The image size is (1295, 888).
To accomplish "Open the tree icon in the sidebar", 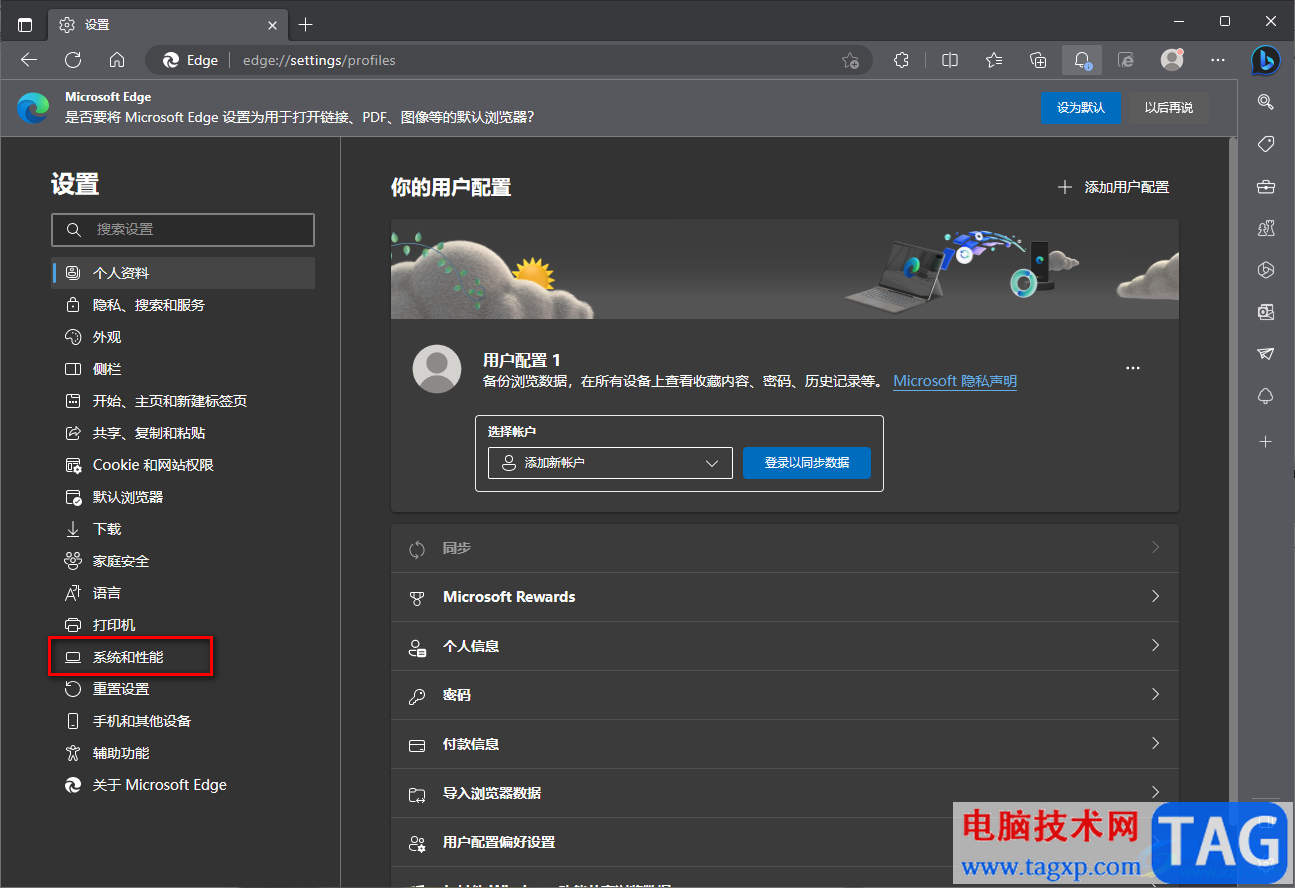I will (x=1266, y=396).
